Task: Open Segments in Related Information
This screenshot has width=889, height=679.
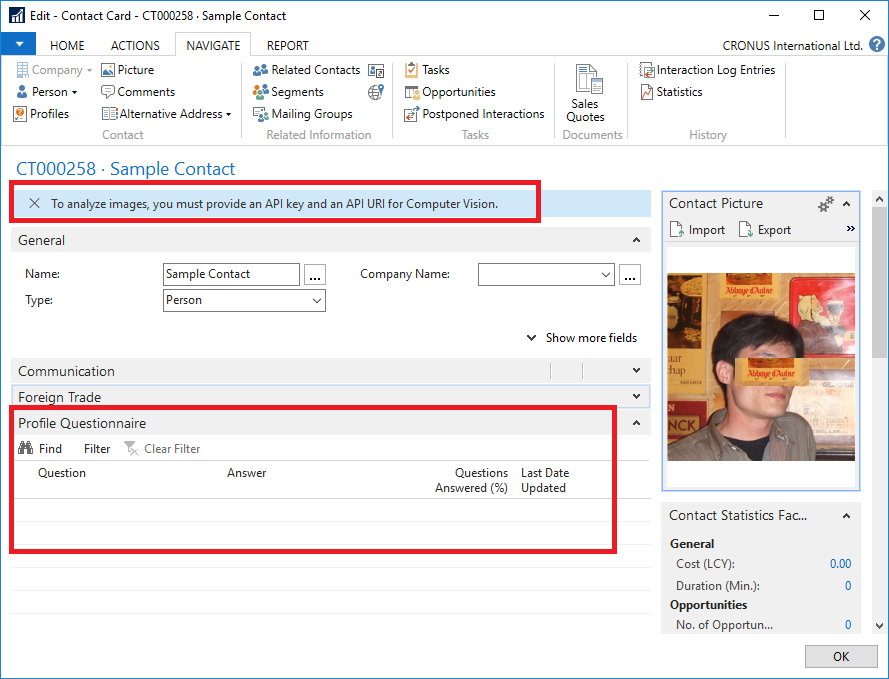Action: point(288,92)
